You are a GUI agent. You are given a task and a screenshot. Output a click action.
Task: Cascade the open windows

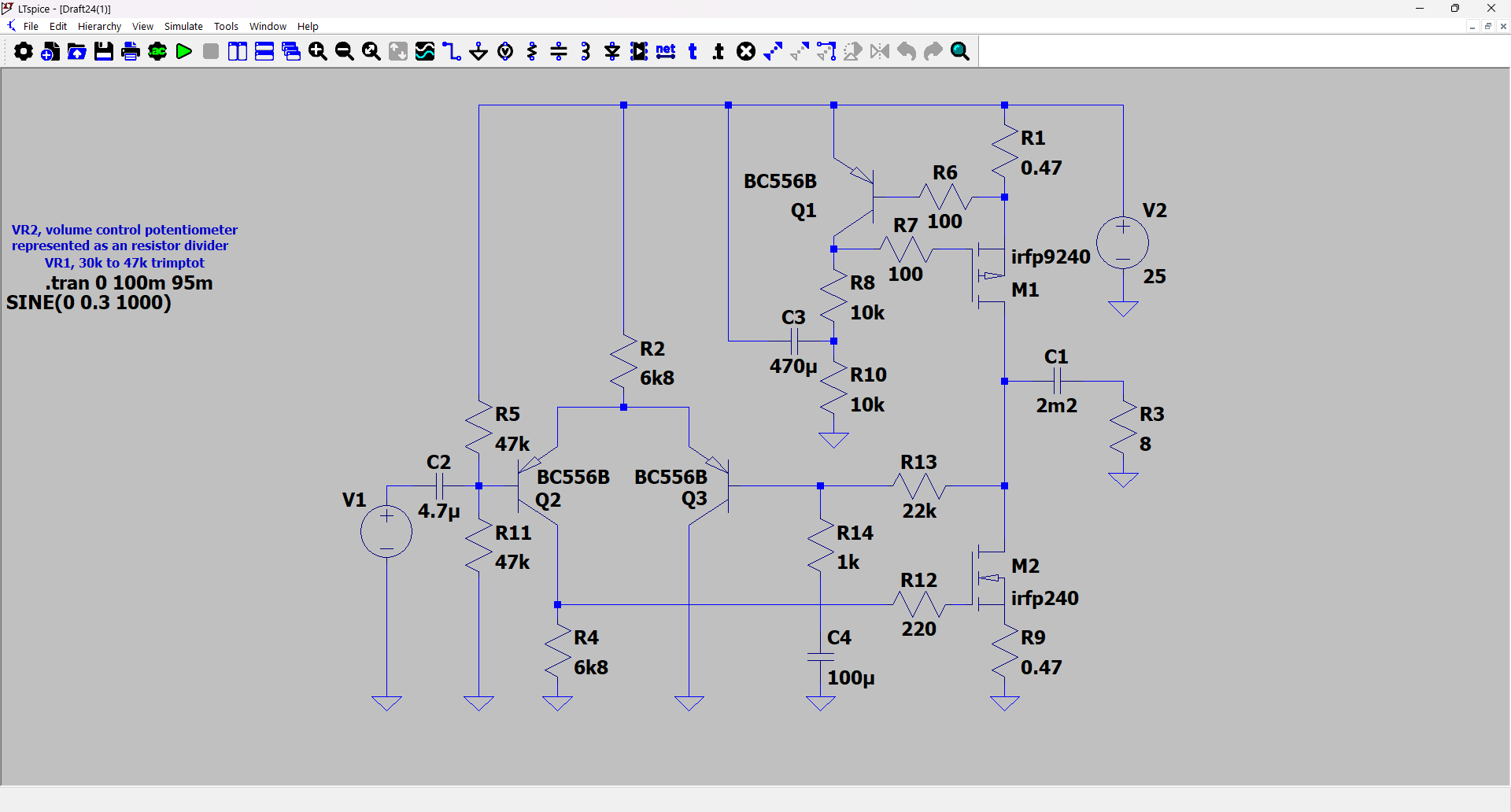click(x=291, y=52)
